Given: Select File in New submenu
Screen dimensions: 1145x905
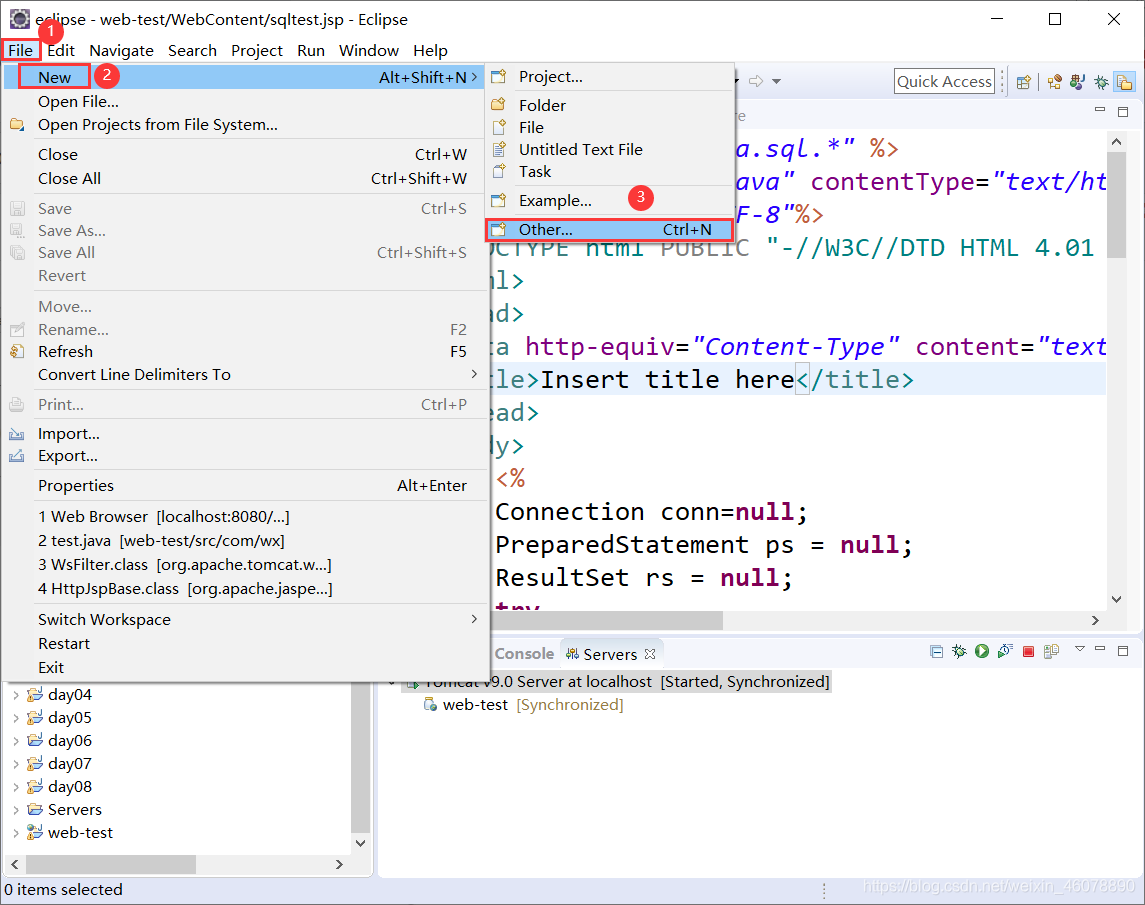Looking at the screenshot, I should pyautogui.click(x=610, y=127).
